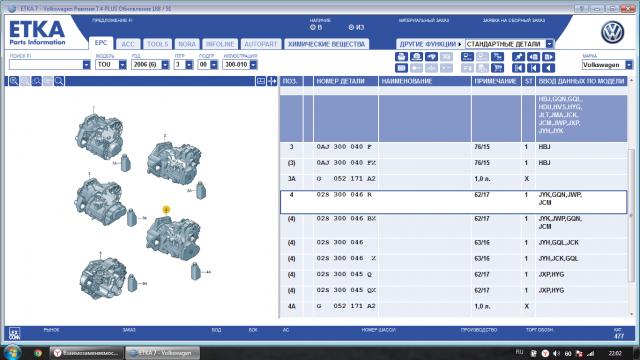Click the four-arrow move icon above the illustration
640x360 pixels.
[272, 81]
